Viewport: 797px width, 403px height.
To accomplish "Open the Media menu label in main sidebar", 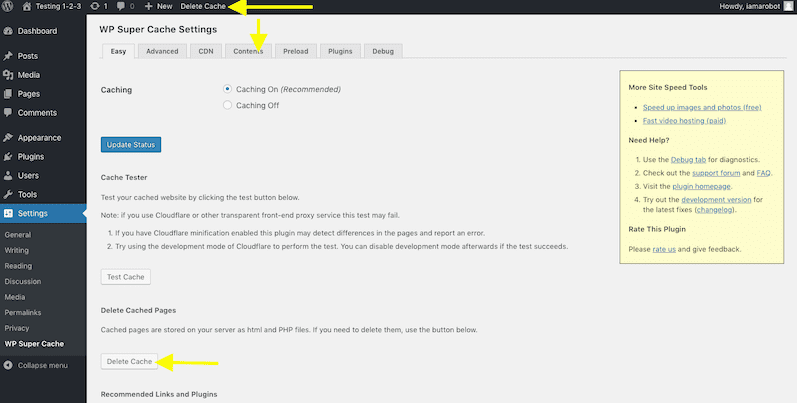I will click(28, 75).
